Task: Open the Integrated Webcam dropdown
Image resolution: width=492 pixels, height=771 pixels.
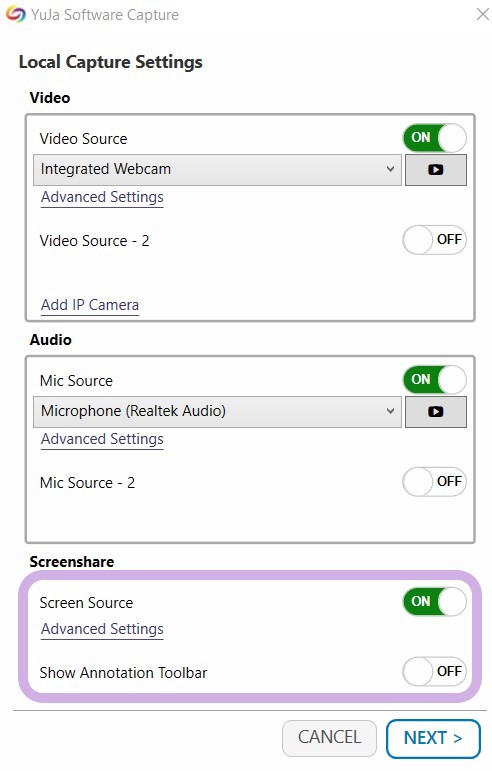Action: [x=217, y=170]
